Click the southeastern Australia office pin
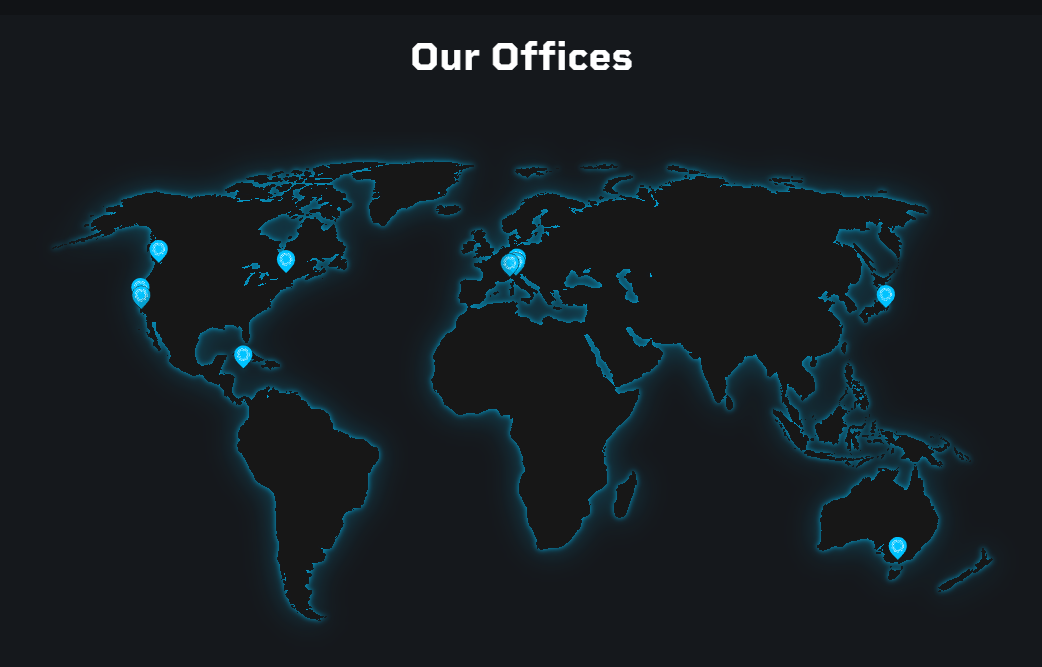The image size is (1042, 667). (897, 546)
